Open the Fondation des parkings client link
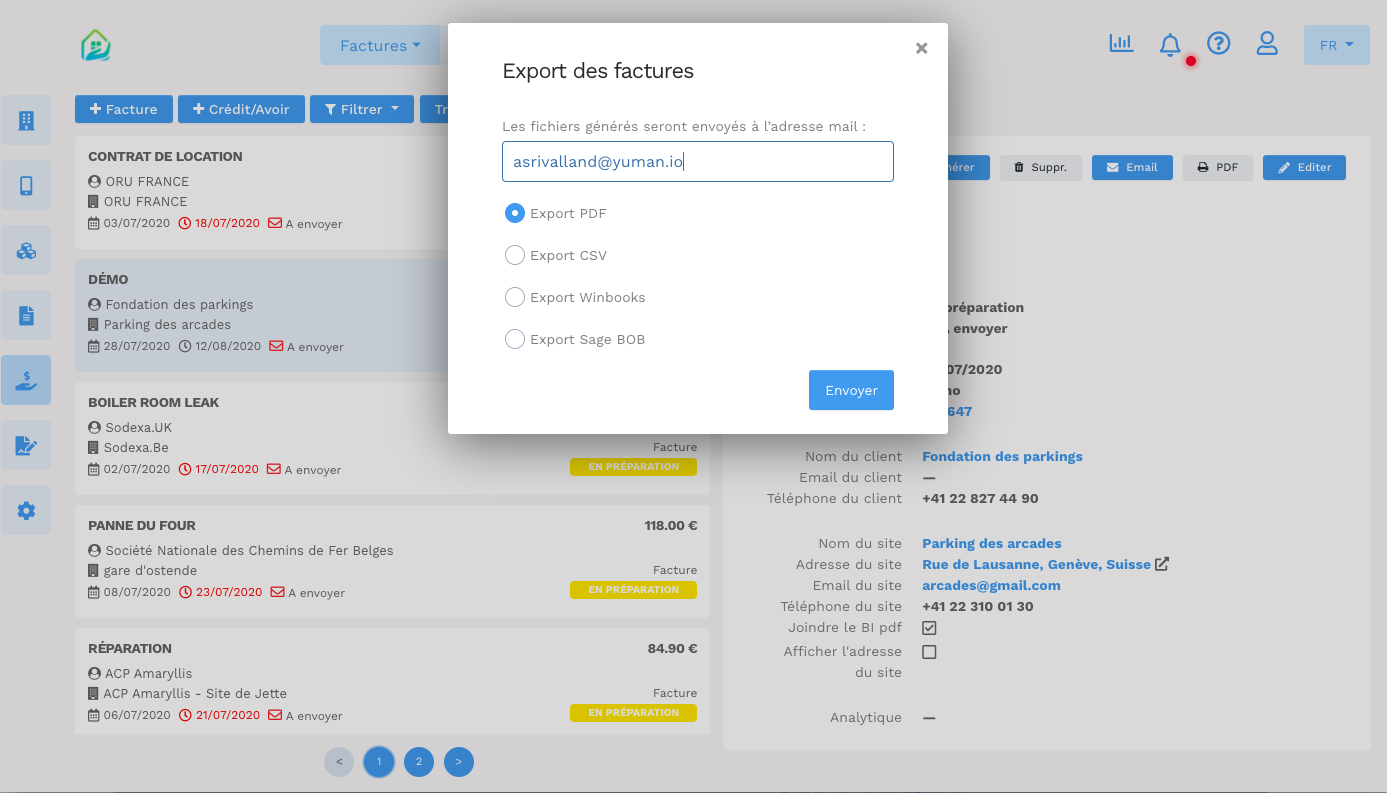 click(1002, 456)
